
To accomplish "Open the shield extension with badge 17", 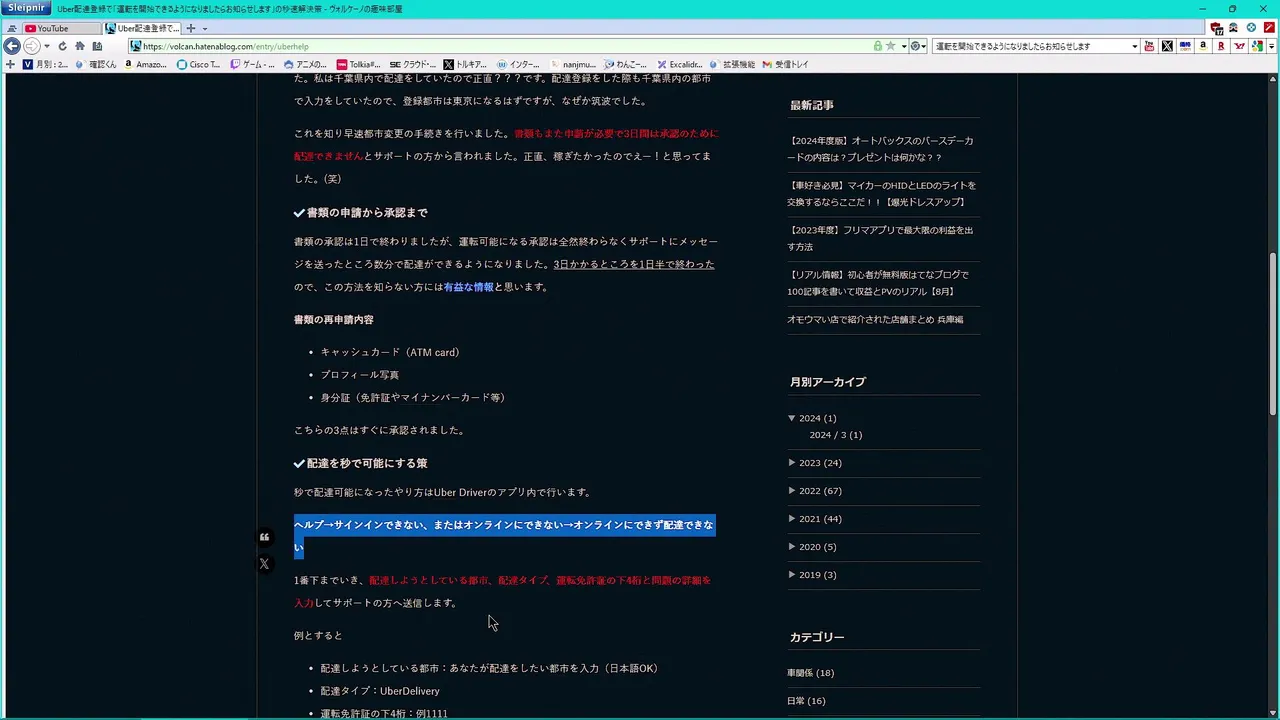I will 1216,28.
